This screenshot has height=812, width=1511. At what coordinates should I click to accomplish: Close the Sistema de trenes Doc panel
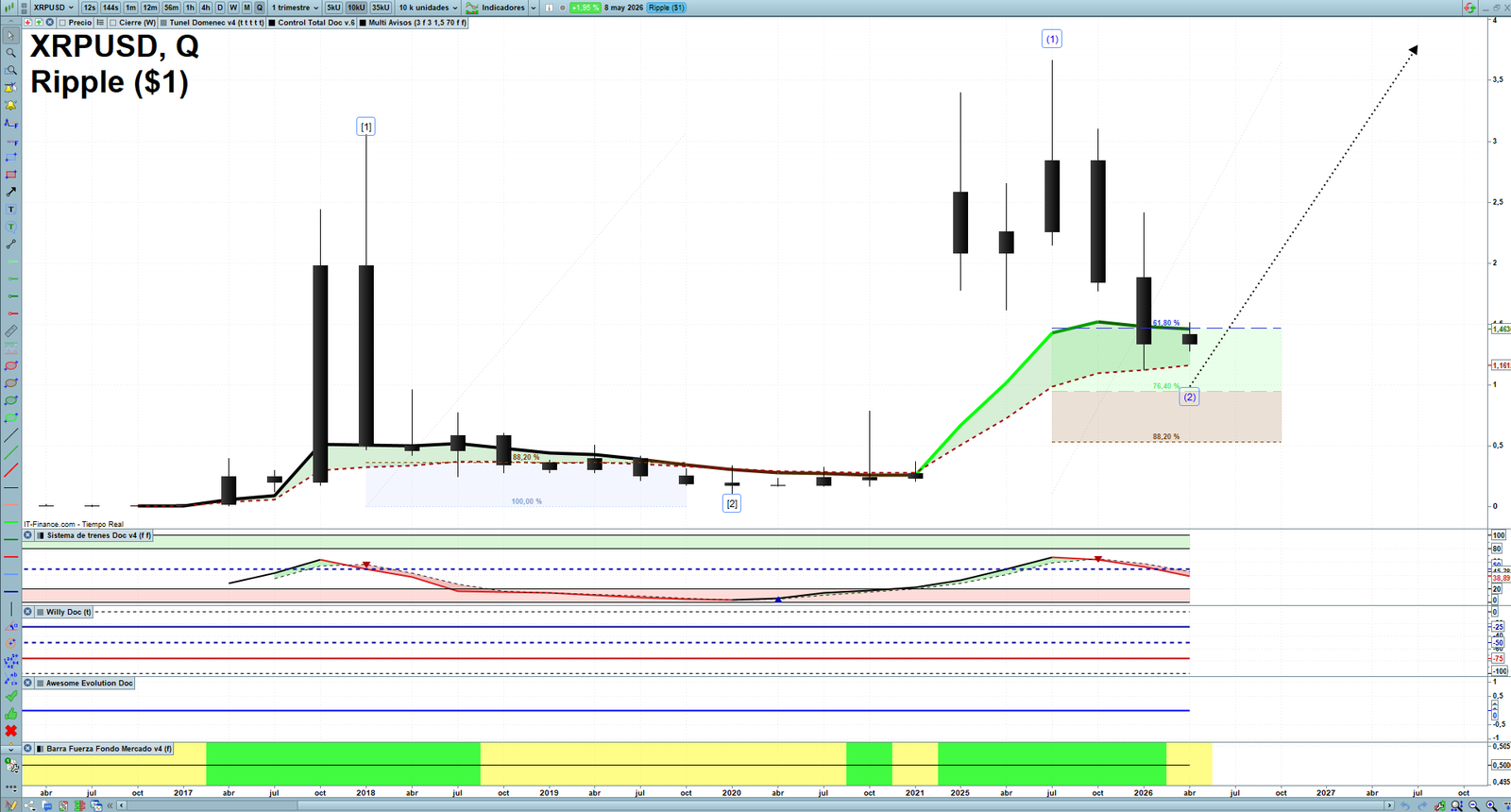(x=28, y=535)
